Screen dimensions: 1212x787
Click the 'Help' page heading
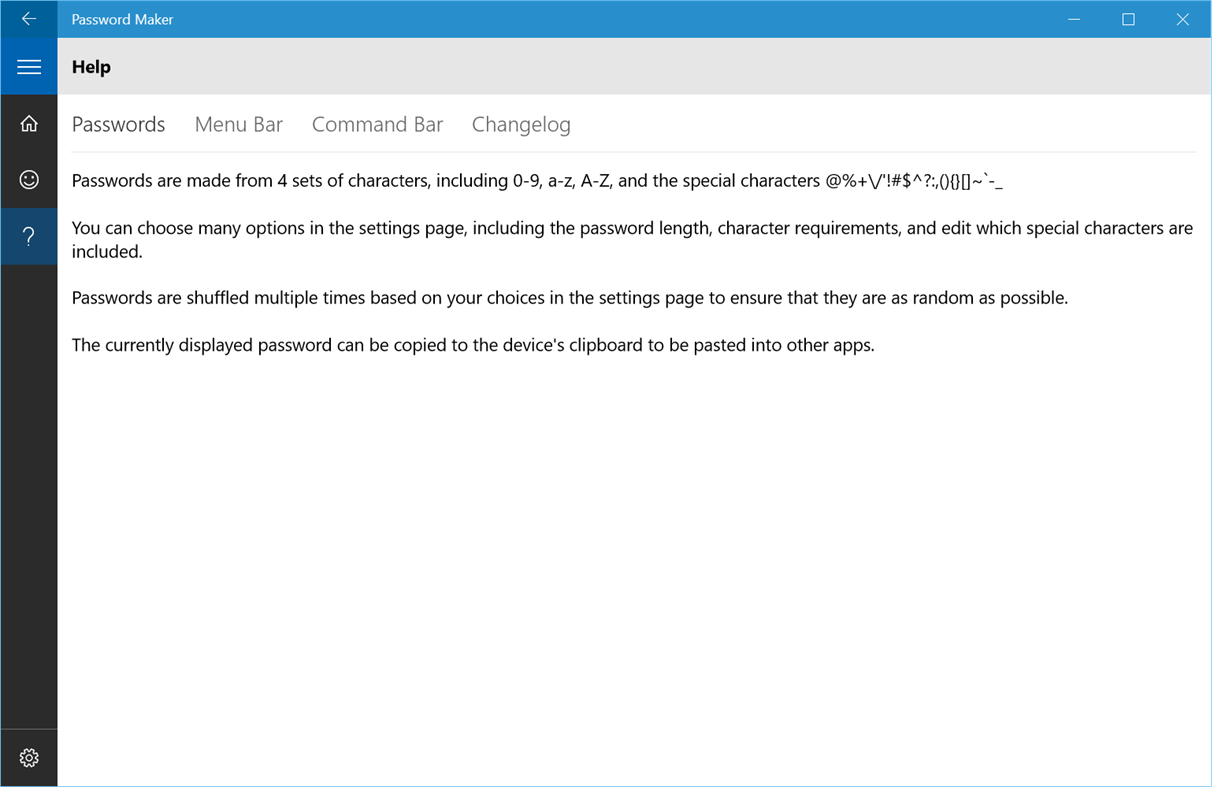91,67
